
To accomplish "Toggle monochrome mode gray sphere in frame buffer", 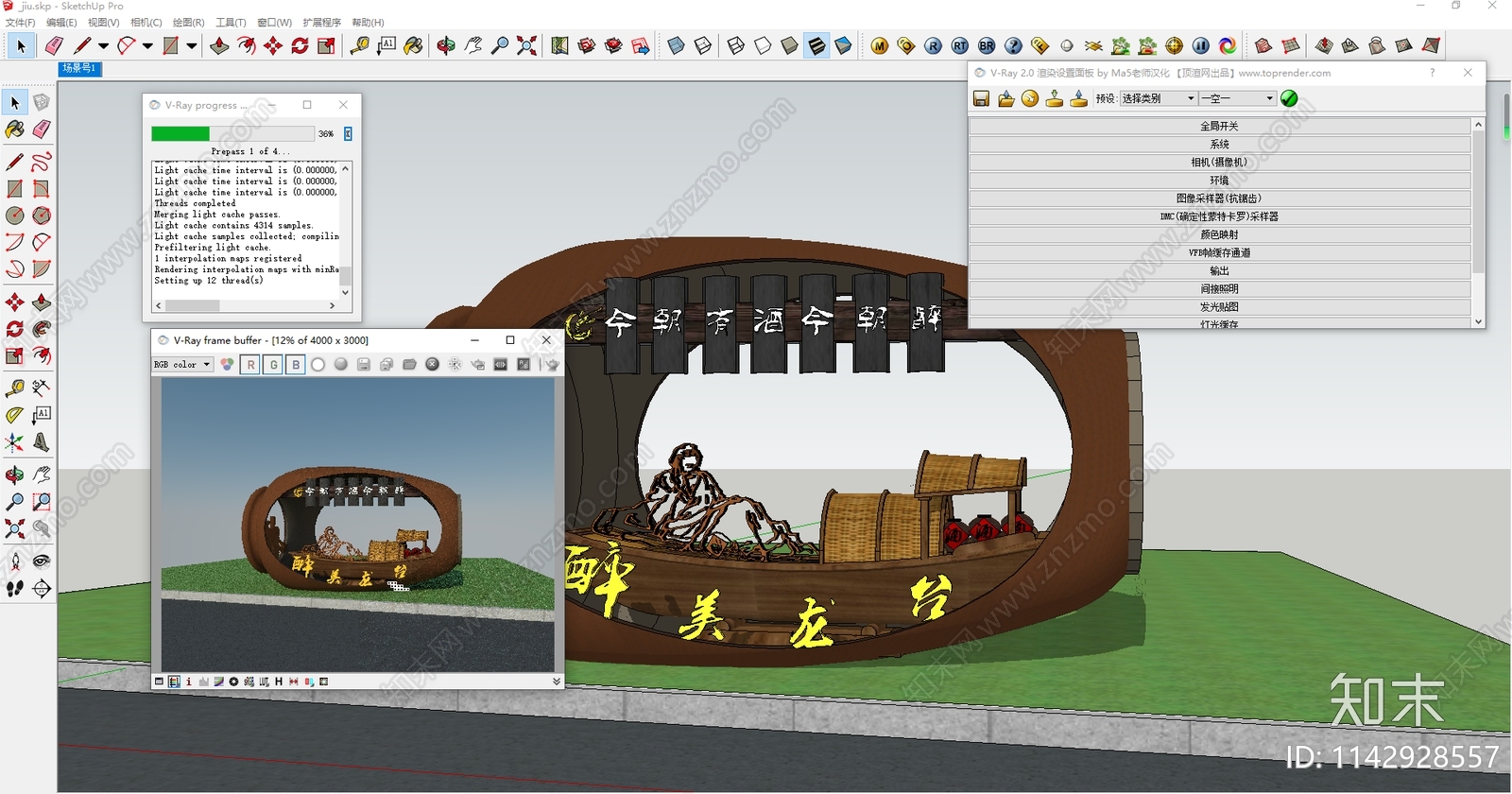I will coord(341,364).
